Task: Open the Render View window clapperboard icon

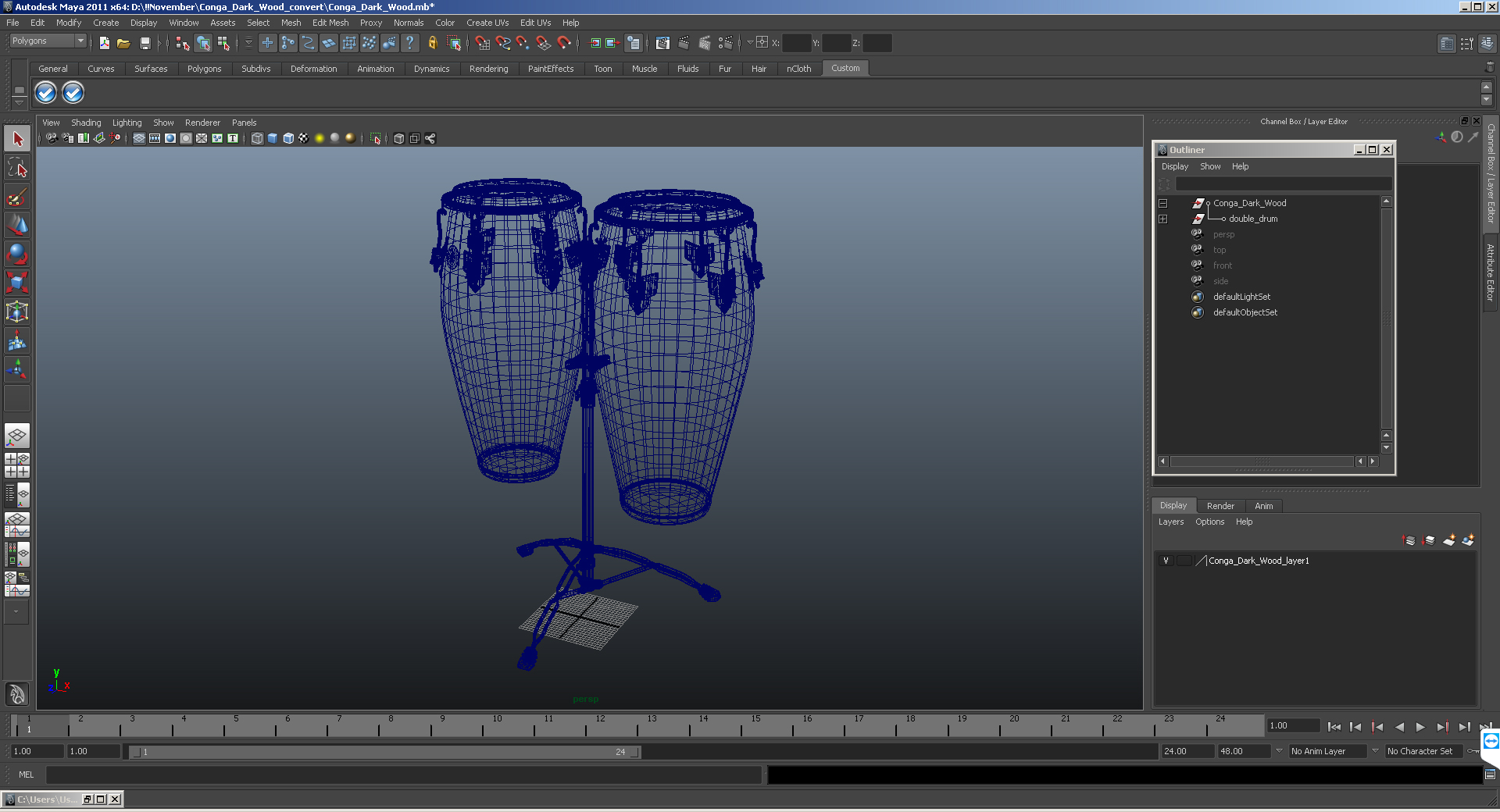Action: [x=663, y=43]
